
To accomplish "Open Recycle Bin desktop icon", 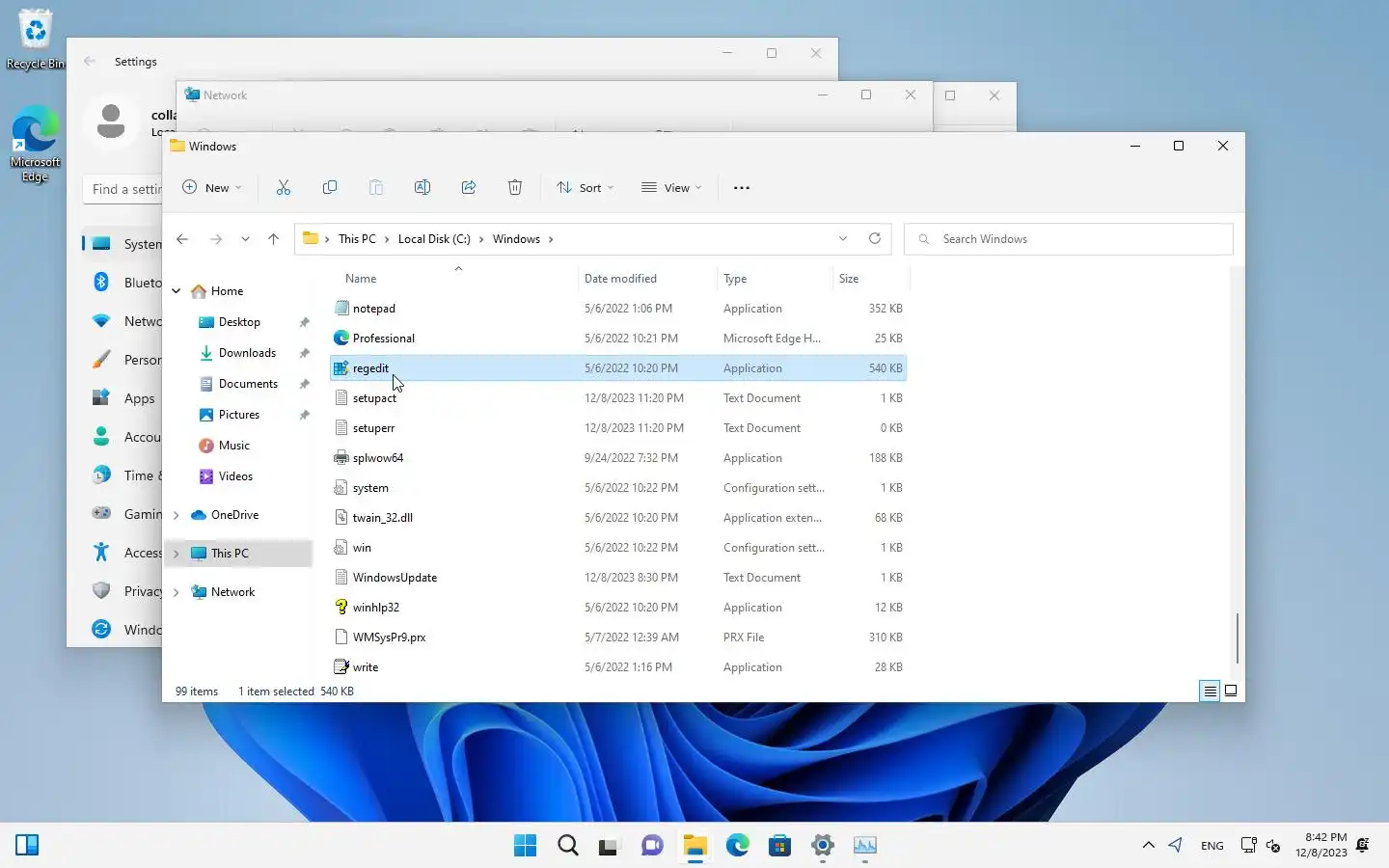I will pyautogui.click(x=35, y=40).
